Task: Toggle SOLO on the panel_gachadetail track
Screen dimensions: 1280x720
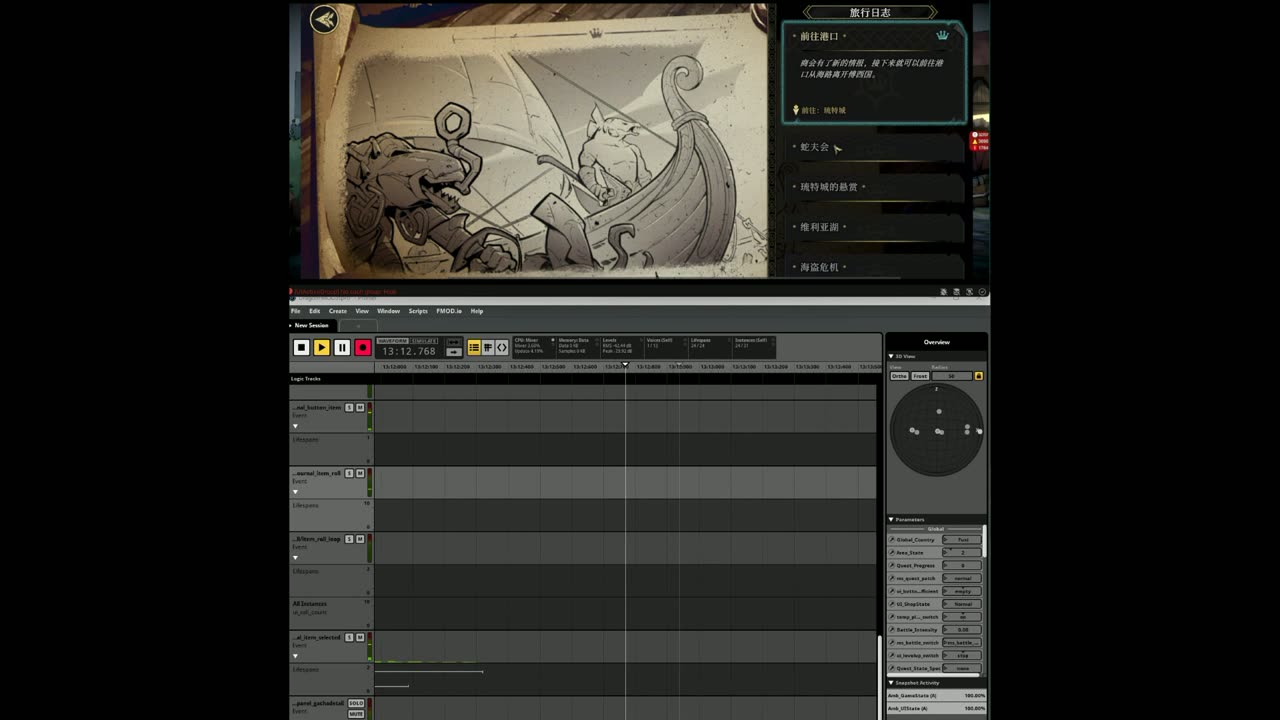Action: [x=356, y=703]
